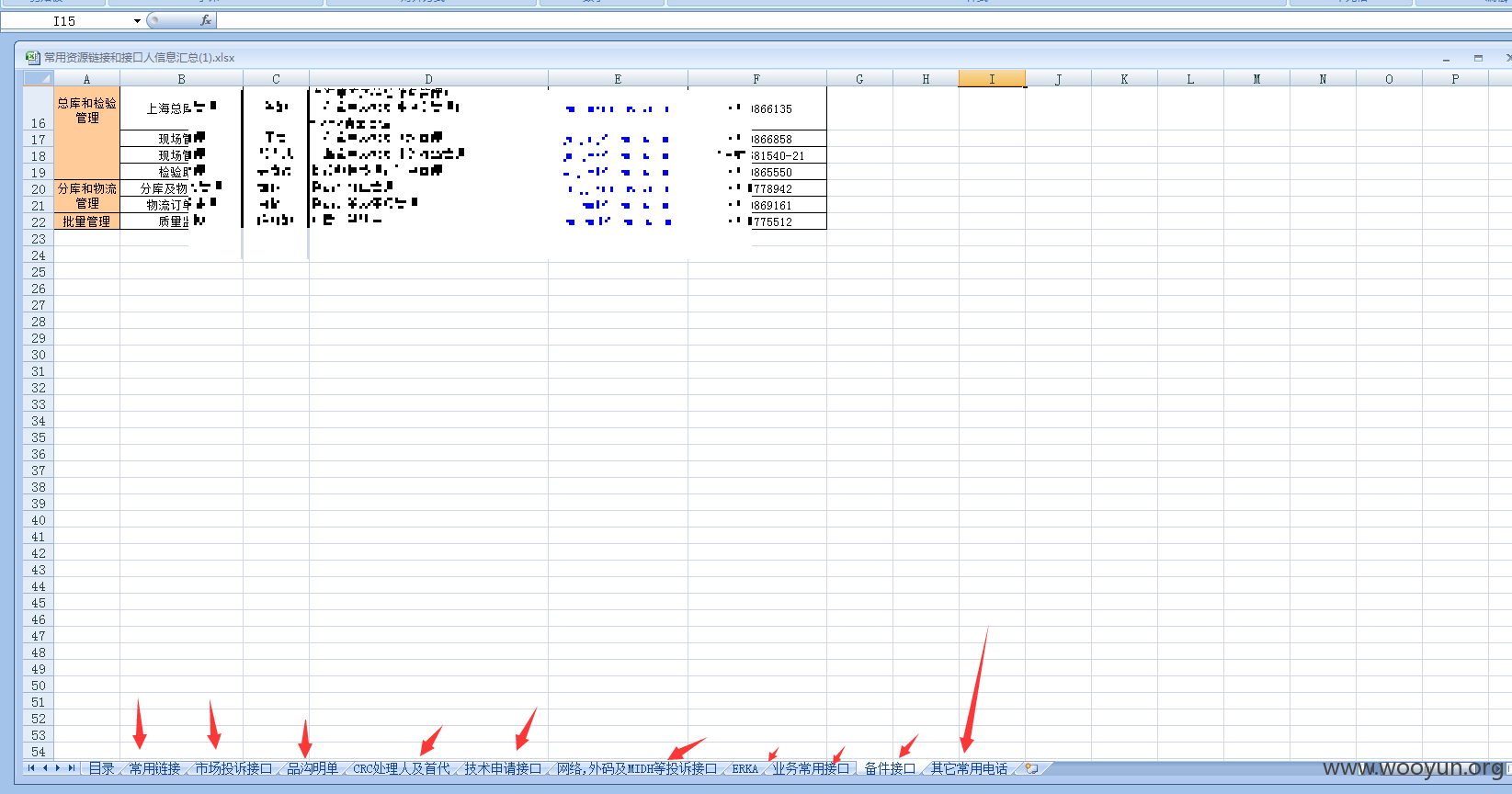Click next sheet navigation arrow
The width and height of the screenshot is (1512, 794).
pos(57,768)
